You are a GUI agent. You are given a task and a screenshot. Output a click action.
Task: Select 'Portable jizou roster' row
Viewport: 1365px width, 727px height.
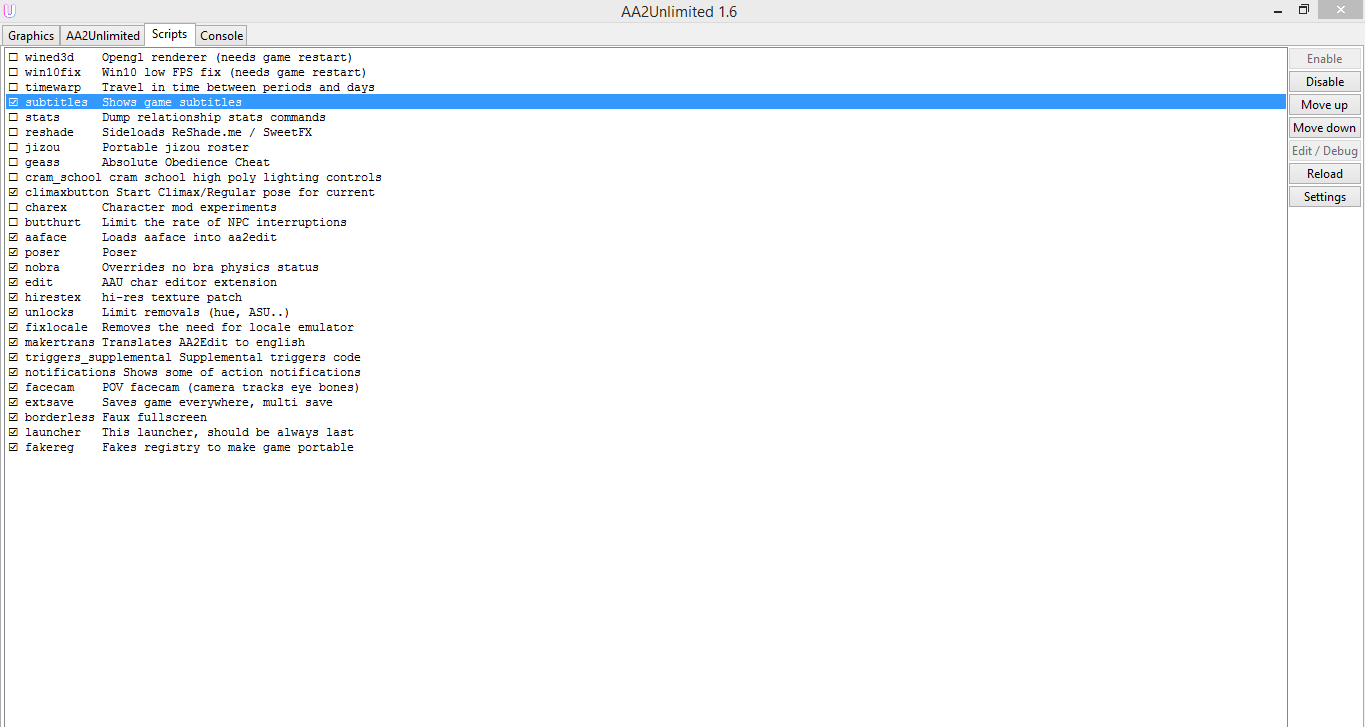click(645, 147)
